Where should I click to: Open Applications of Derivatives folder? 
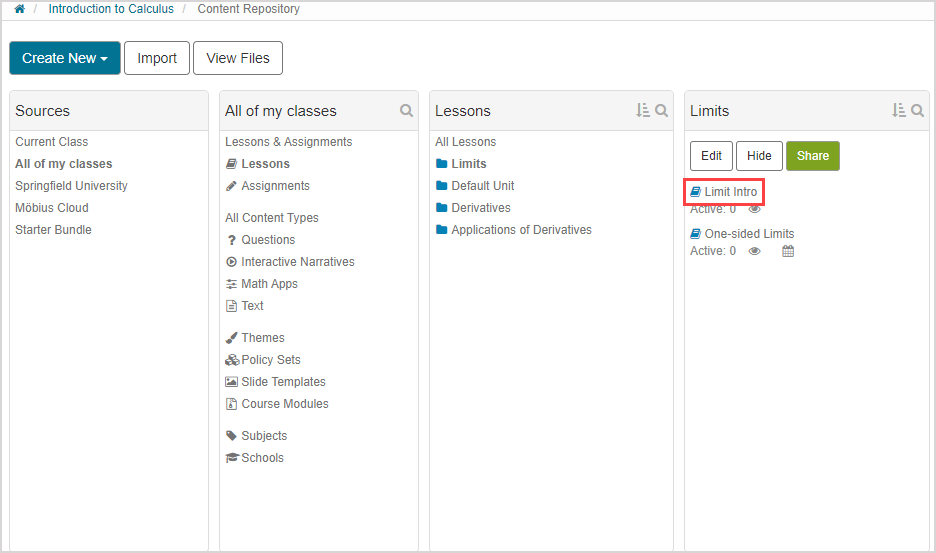click(x=520, y=230)
